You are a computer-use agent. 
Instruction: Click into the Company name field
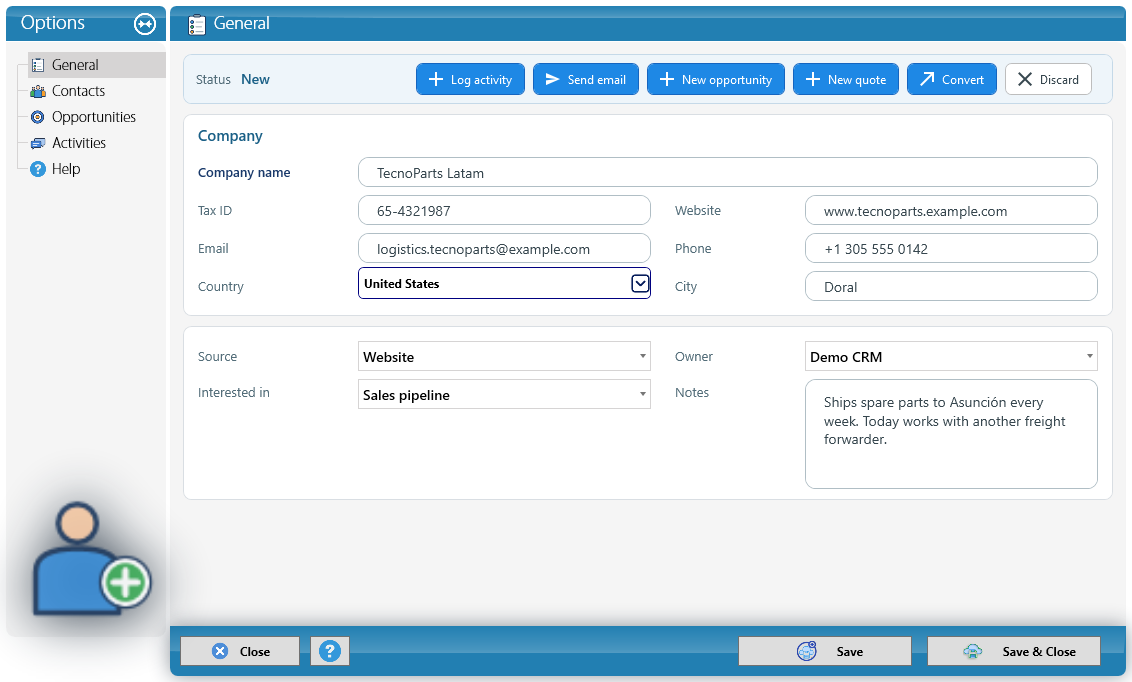point(728,172)
